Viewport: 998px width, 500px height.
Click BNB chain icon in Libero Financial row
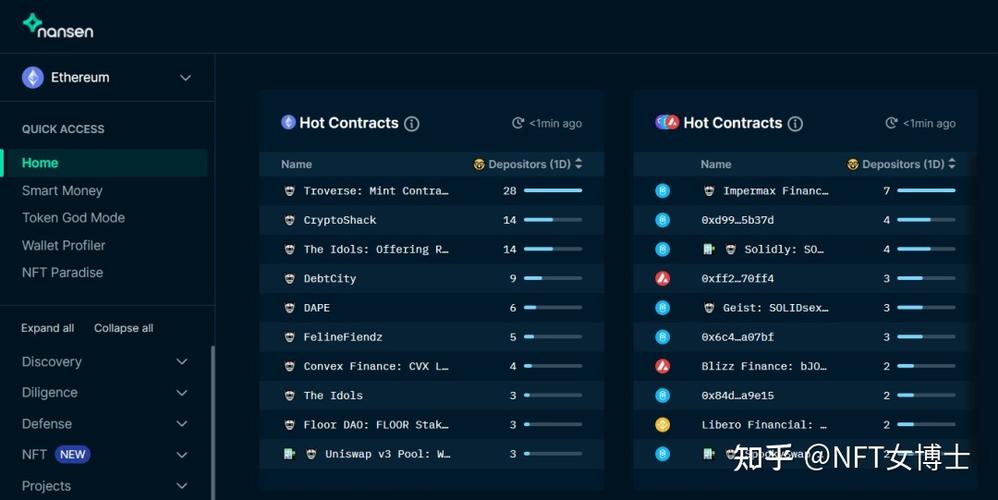(x=663, y=425)
